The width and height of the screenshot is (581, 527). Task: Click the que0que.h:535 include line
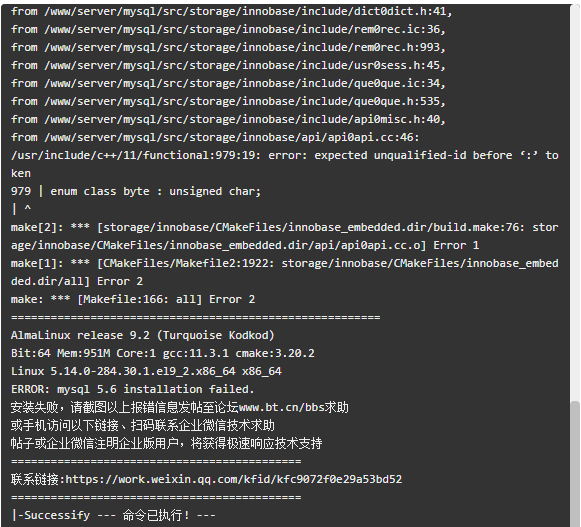228,101
